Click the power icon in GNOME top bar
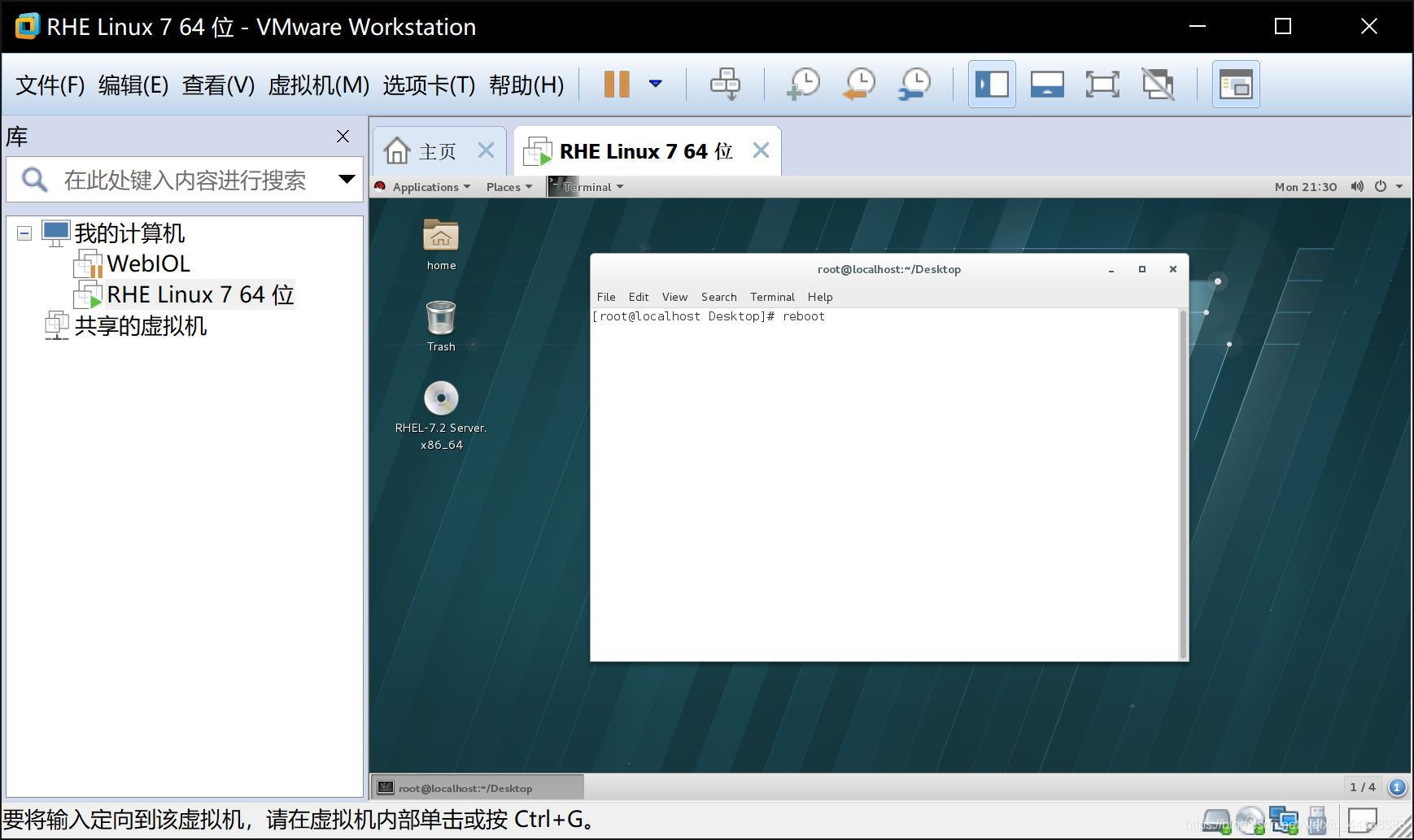The image size is (1414, 840). tap(1381, 186)
